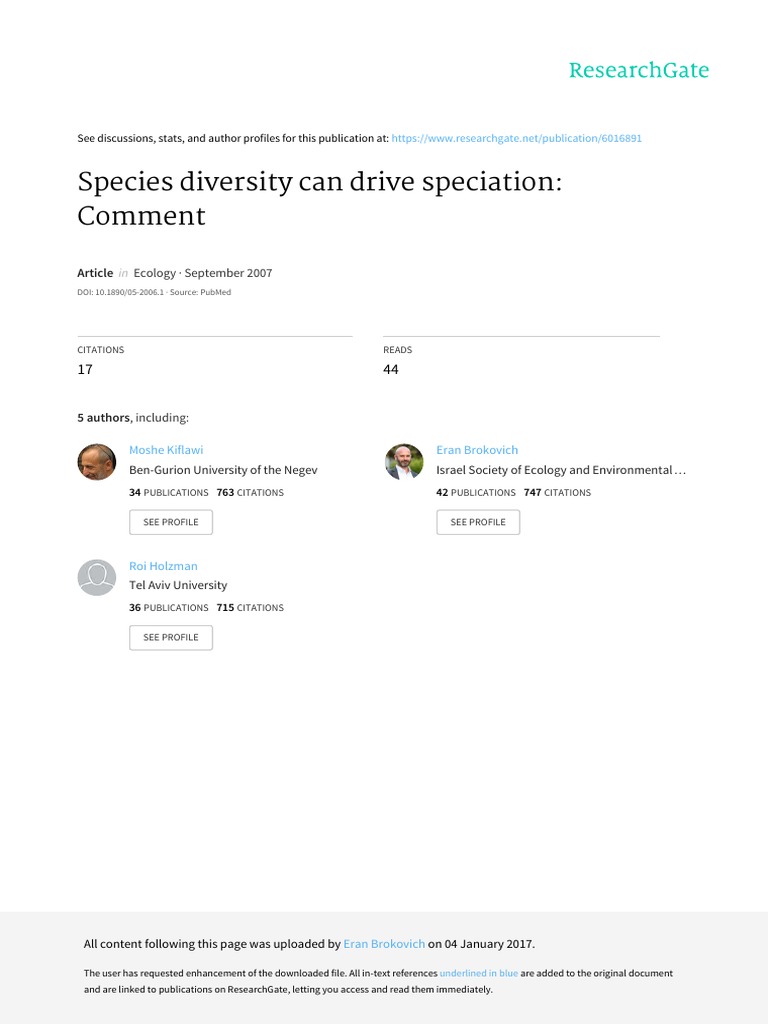Open Moshe Kiflawi author name link

(x=166, y=450)
